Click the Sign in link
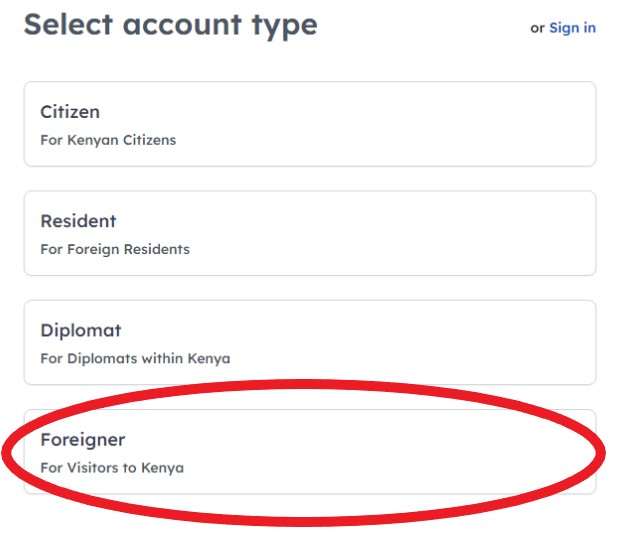Viewport: 637px width, 543px height. [572, 28]
